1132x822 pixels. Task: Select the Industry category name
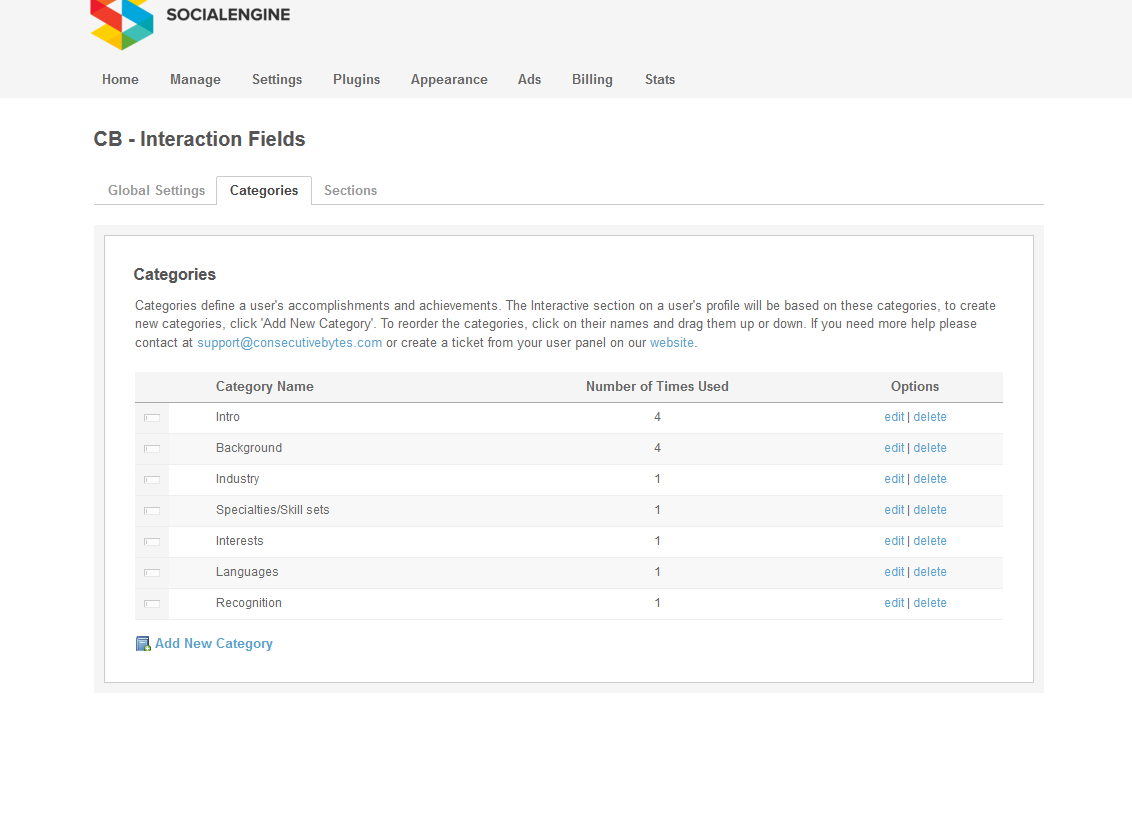(238, 479)
